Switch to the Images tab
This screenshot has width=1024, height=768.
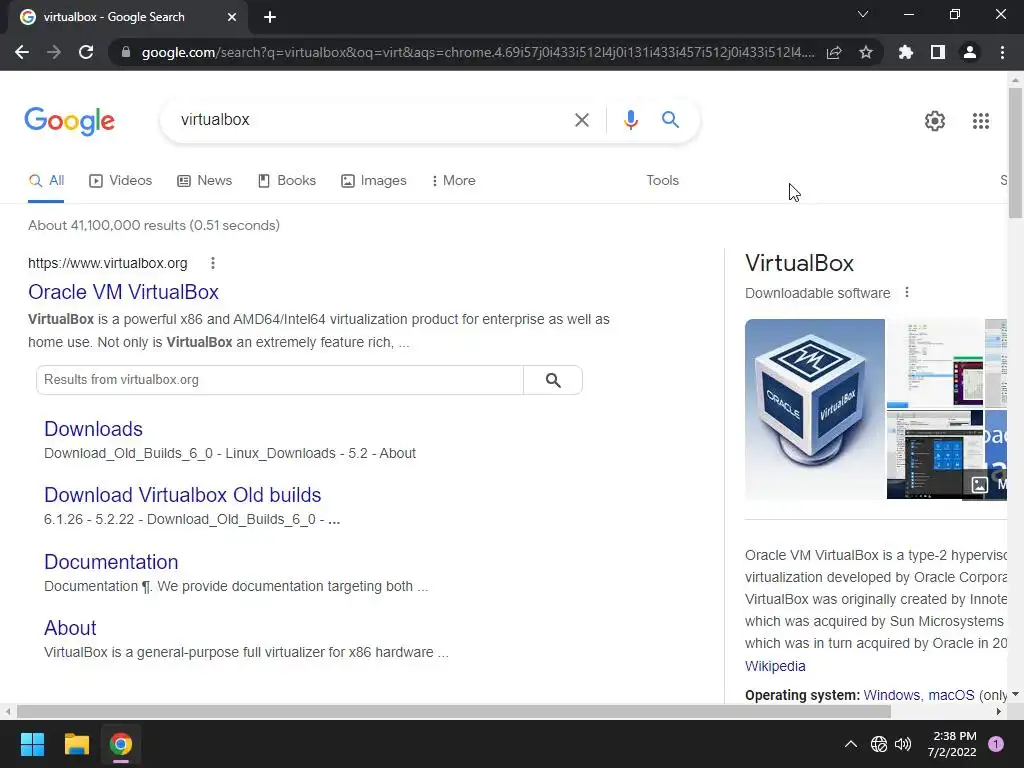click(x=374, y=181)
